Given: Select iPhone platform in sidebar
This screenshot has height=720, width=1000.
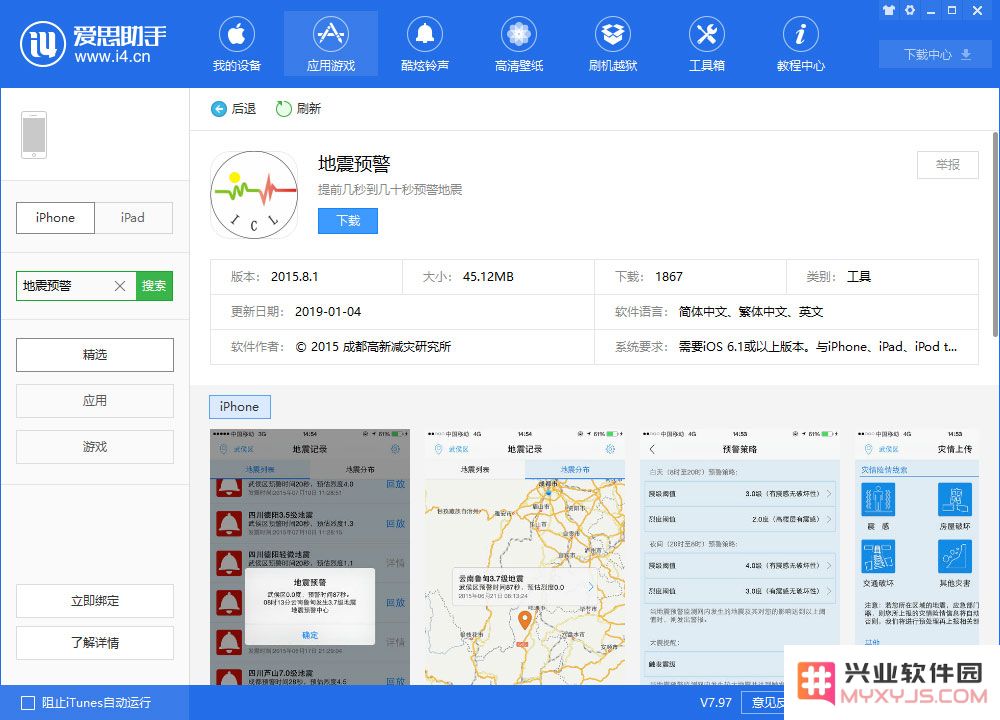Looking at the screenshot, I should [55, 217].
